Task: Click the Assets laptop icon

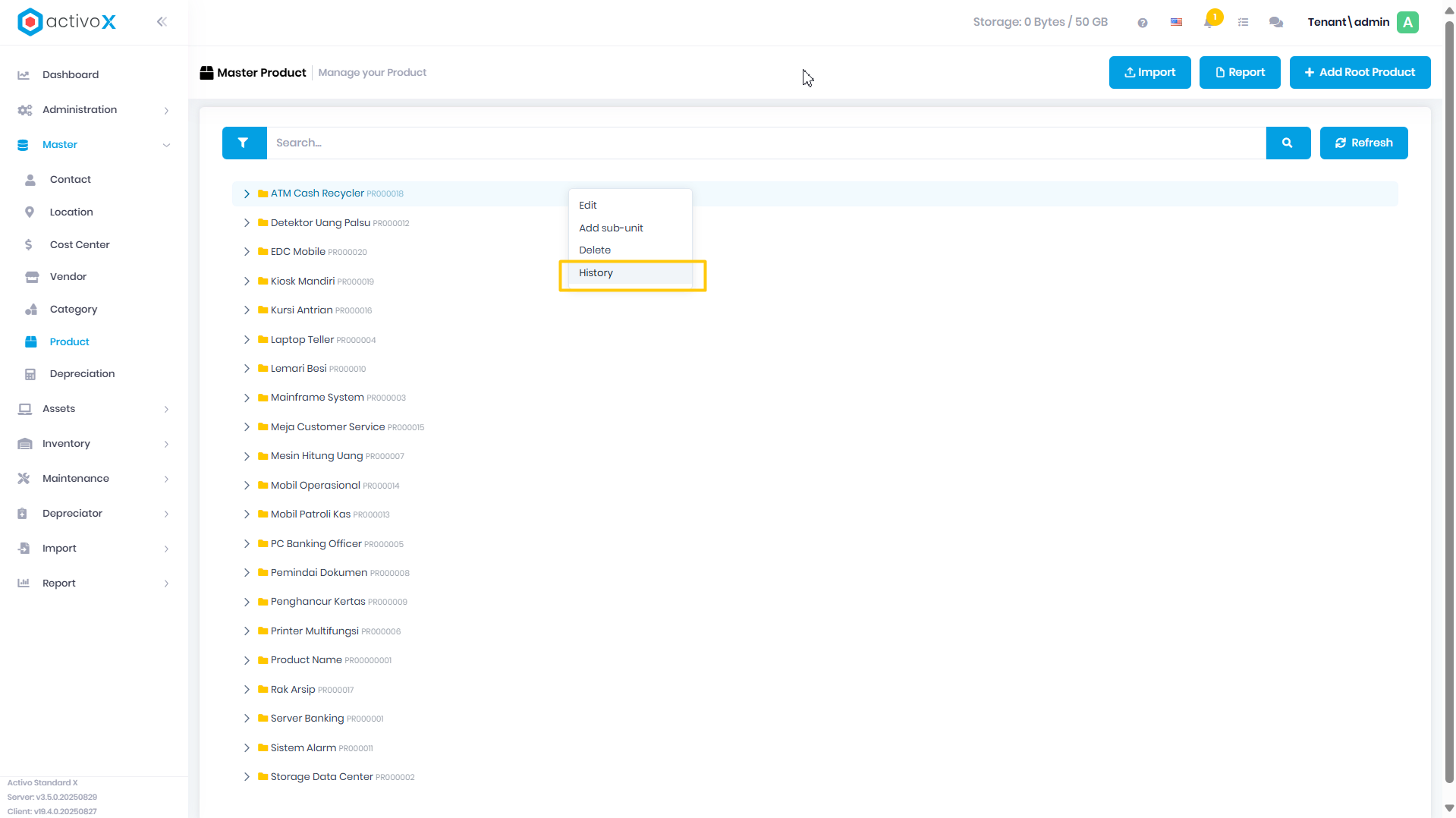Action: click(25, 409)
